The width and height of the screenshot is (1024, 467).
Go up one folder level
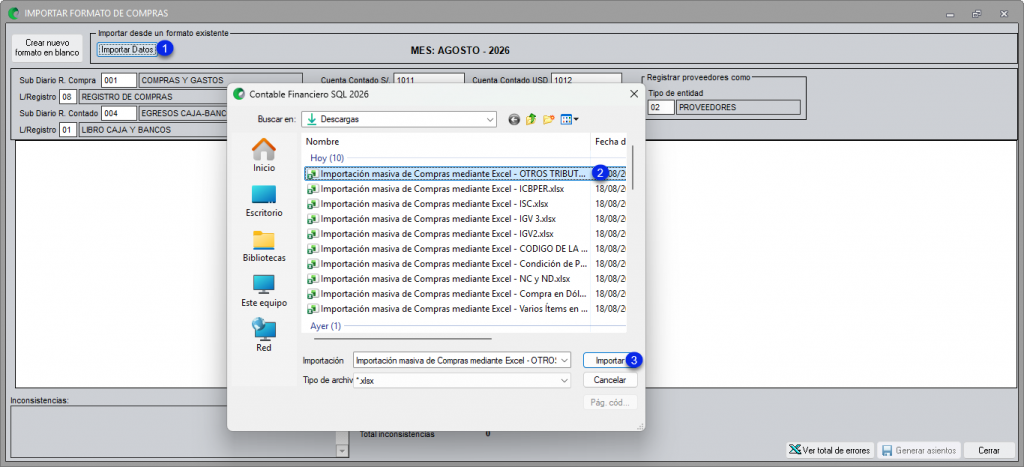[531, 120]
